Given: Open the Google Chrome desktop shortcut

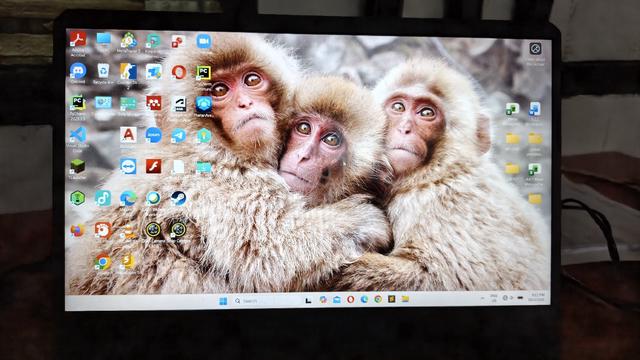Looking at the screenshot, I should pyautogui.click(x=102, y=262).
